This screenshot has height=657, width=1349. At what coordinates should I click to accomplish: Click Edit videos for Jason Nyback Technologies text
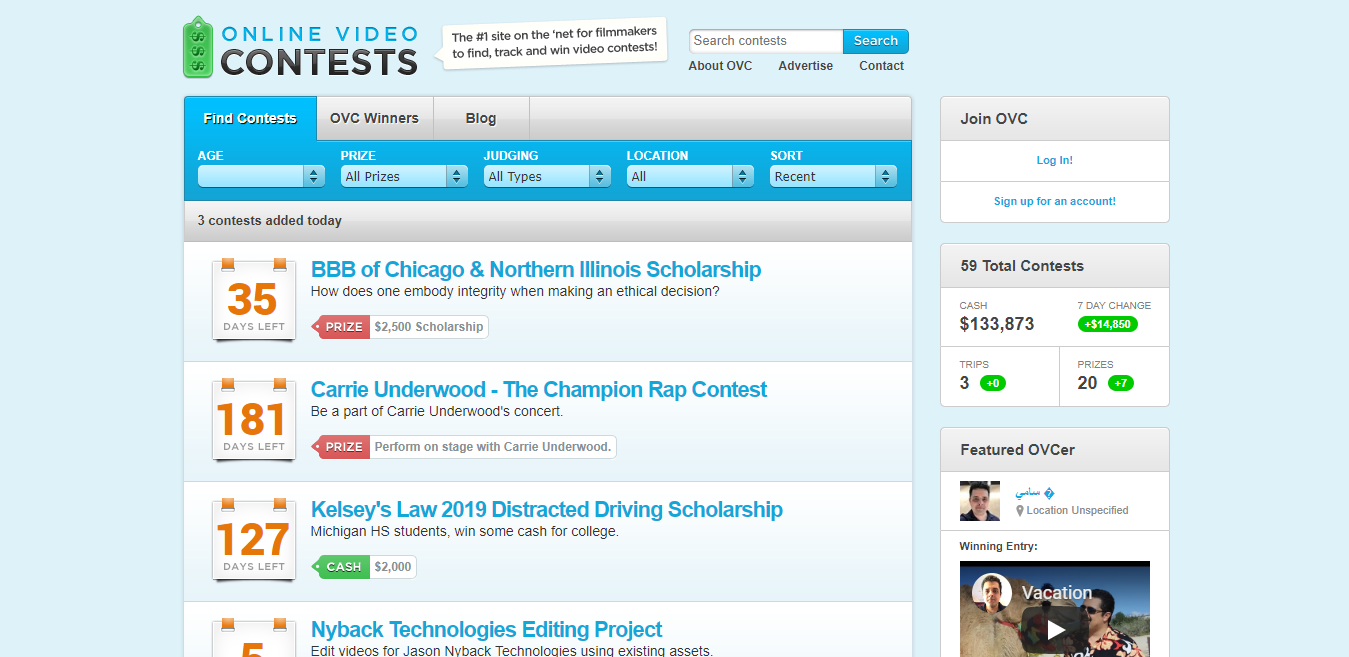[x=512, y=651]
